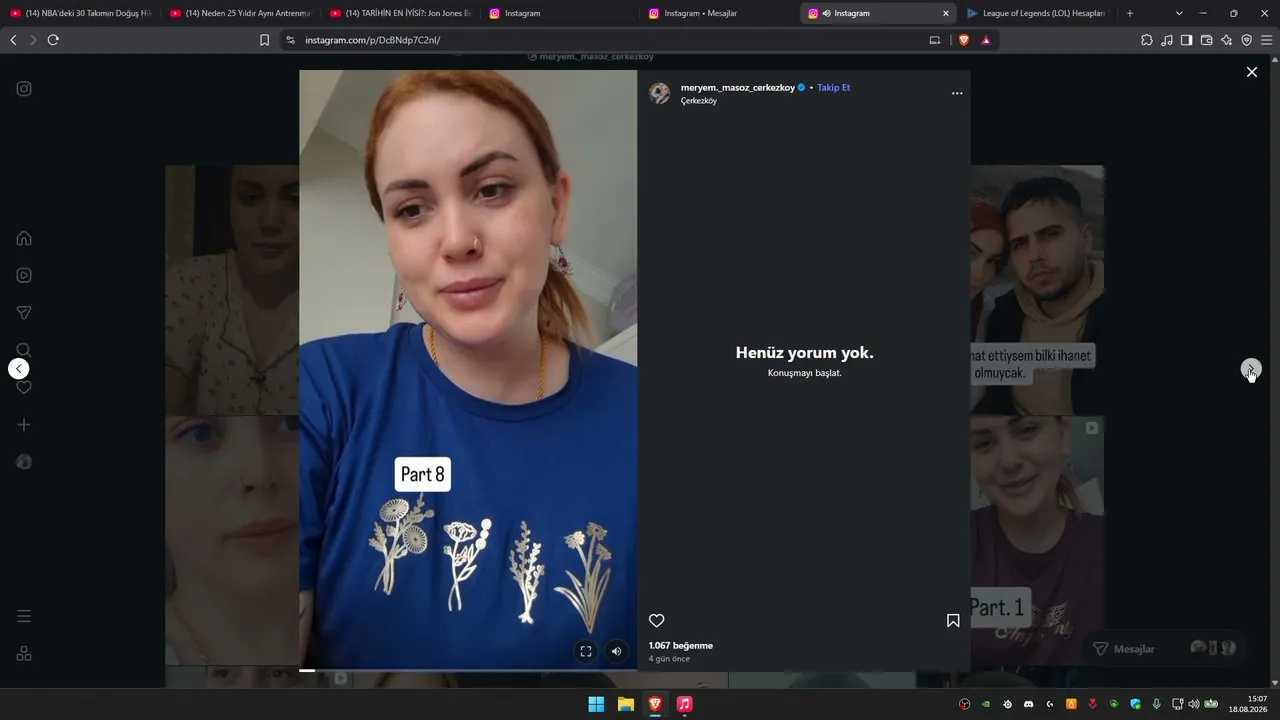Seek on the video progress bar

468,670
